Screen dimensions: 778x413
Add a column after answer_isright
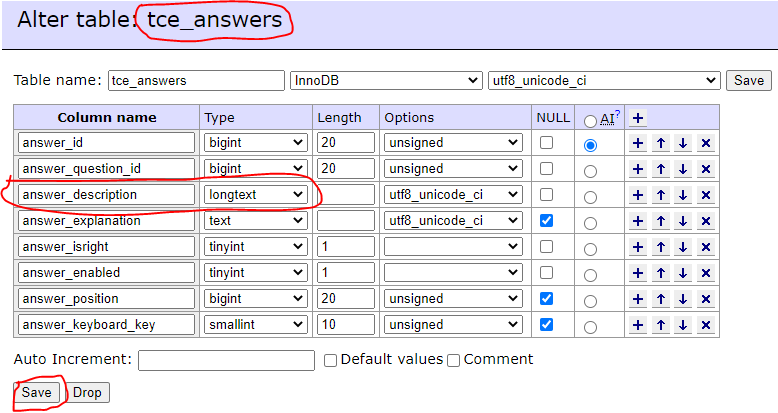pyautogui.click(x=638, y=247)
